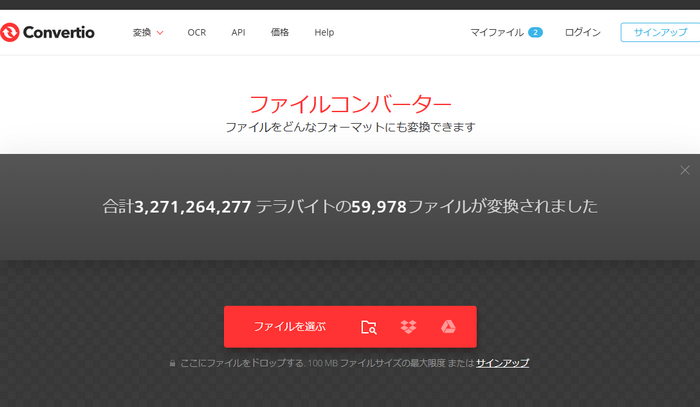This screenshot has height=407, width=700.
Task: Open the 変換 dropdown menu
Action: pos(148,33)
